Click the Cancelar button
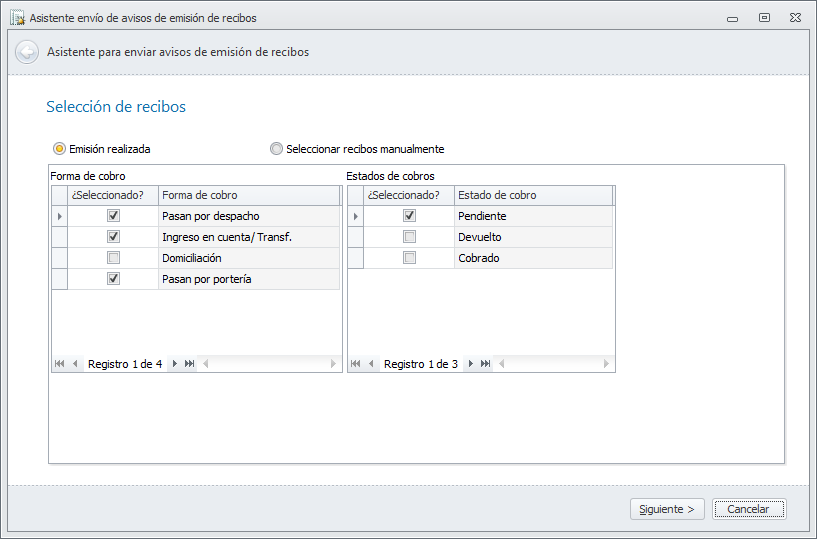 click(x=748, y=509)
